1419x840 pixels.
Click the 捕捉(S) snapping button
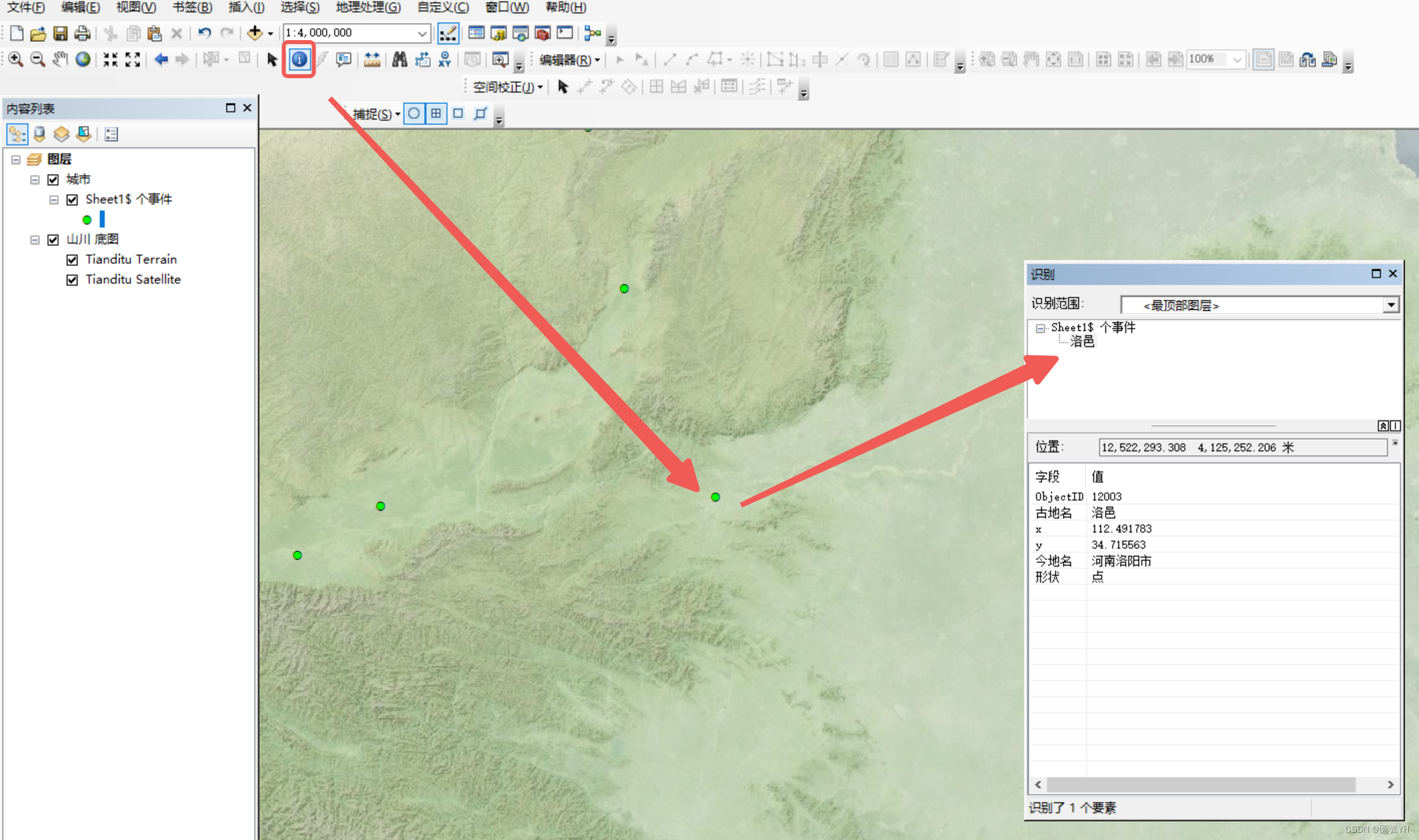click(373, 114)
